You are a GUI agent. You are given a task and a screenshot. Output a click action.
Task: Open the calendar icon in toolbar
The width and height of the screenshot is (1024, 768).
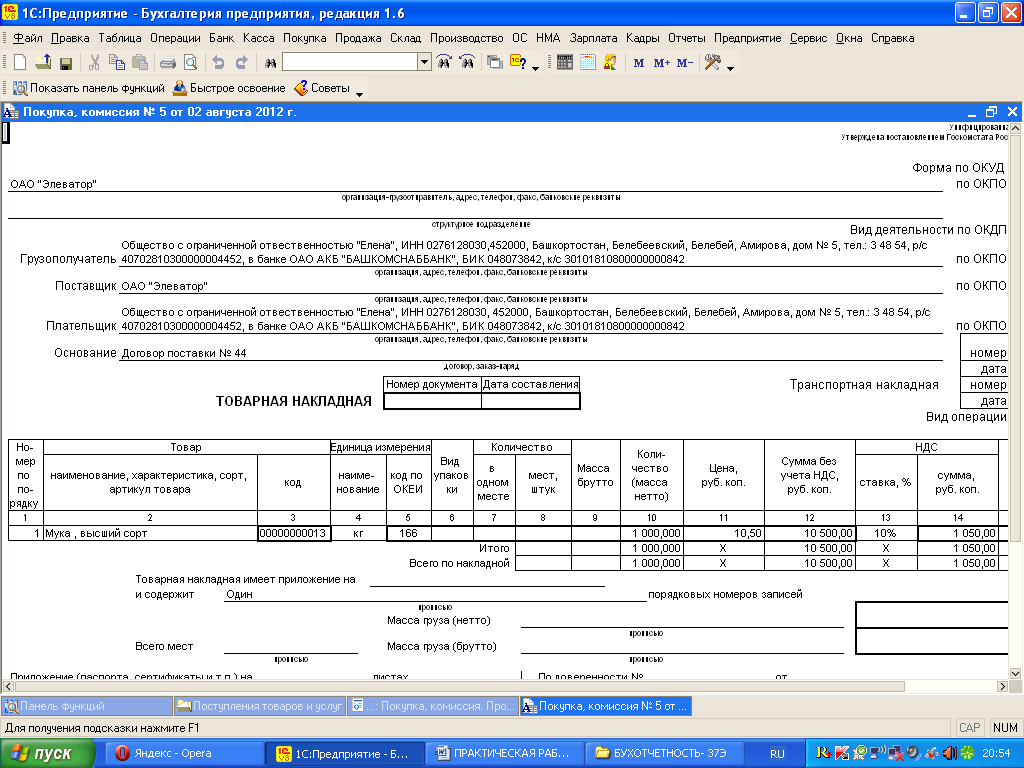click(588, 63)
